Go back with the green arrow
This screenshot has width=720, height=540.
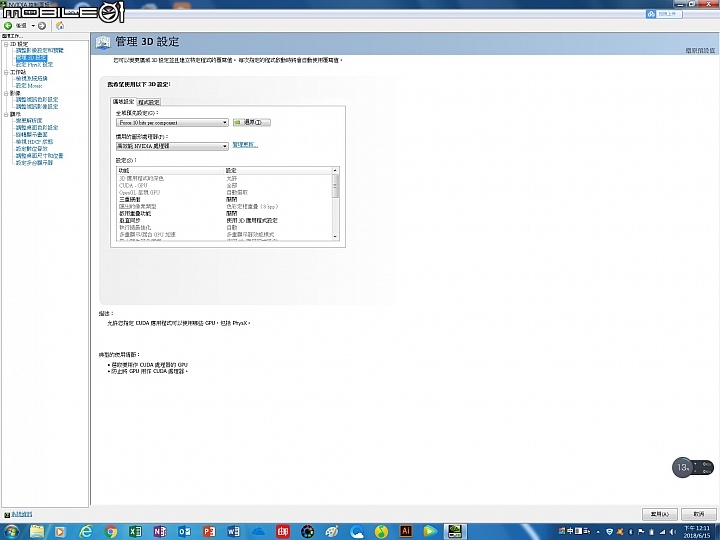click(8, 26)
